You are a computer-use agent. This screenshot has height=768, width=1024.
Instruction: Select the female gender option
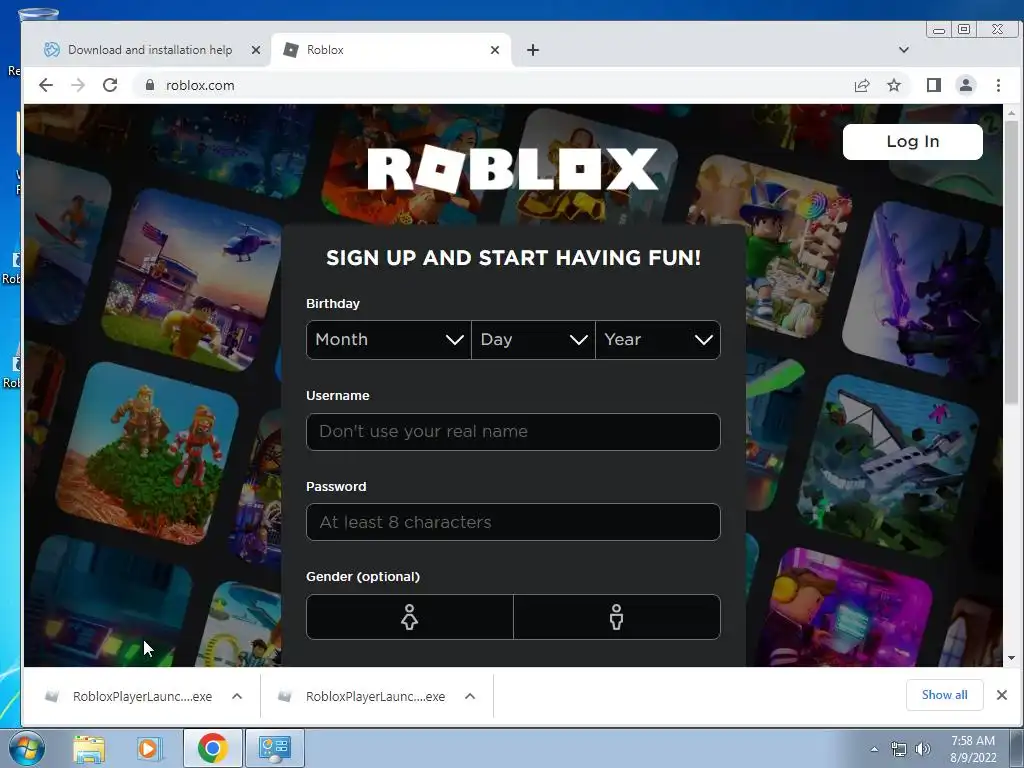[409, 617]
